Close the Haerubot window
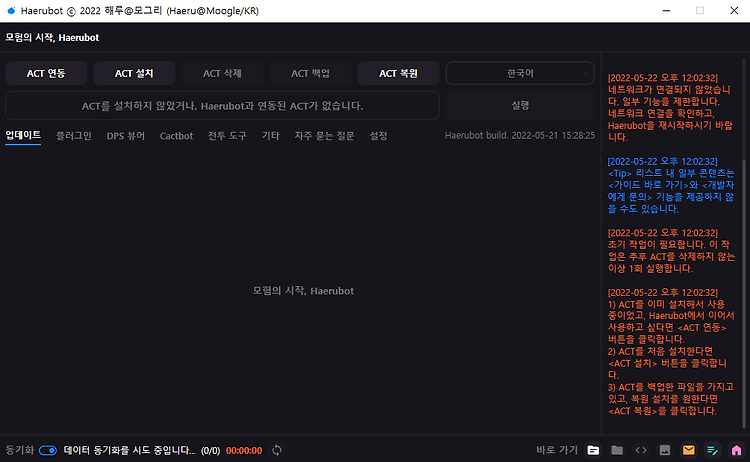750x462 pixels. 734,11
